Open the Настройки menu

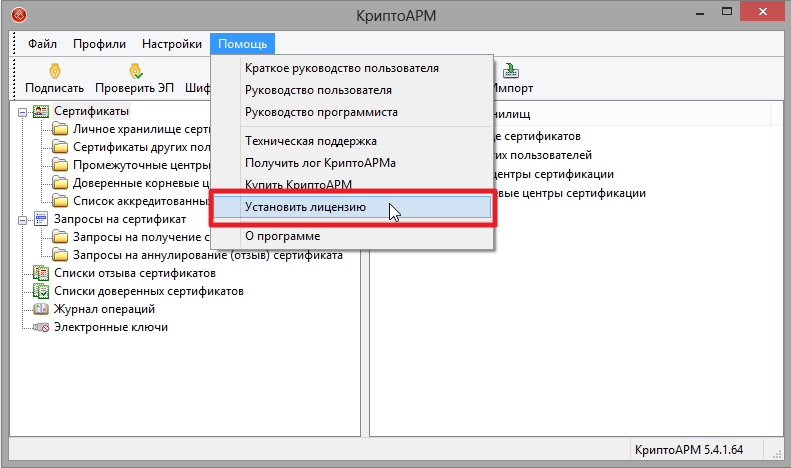[x=172, y=44]
